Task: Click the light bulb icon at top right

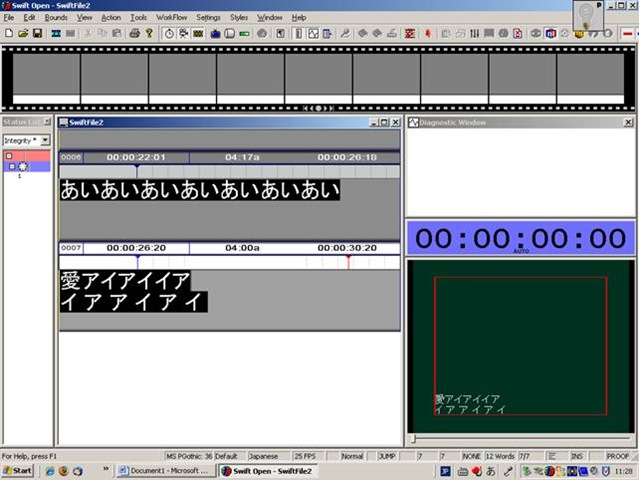Action: click(x=587, y=14)
